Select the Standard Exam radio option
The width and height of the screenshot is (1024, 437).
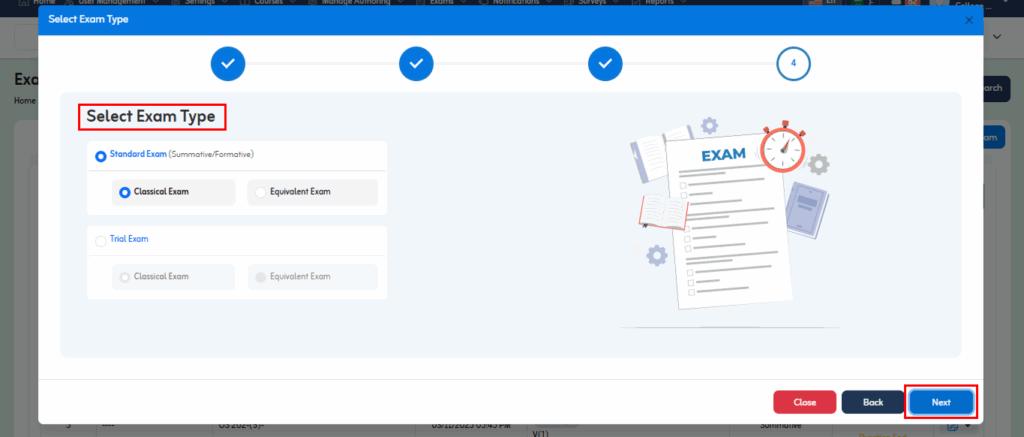point(100,156)
